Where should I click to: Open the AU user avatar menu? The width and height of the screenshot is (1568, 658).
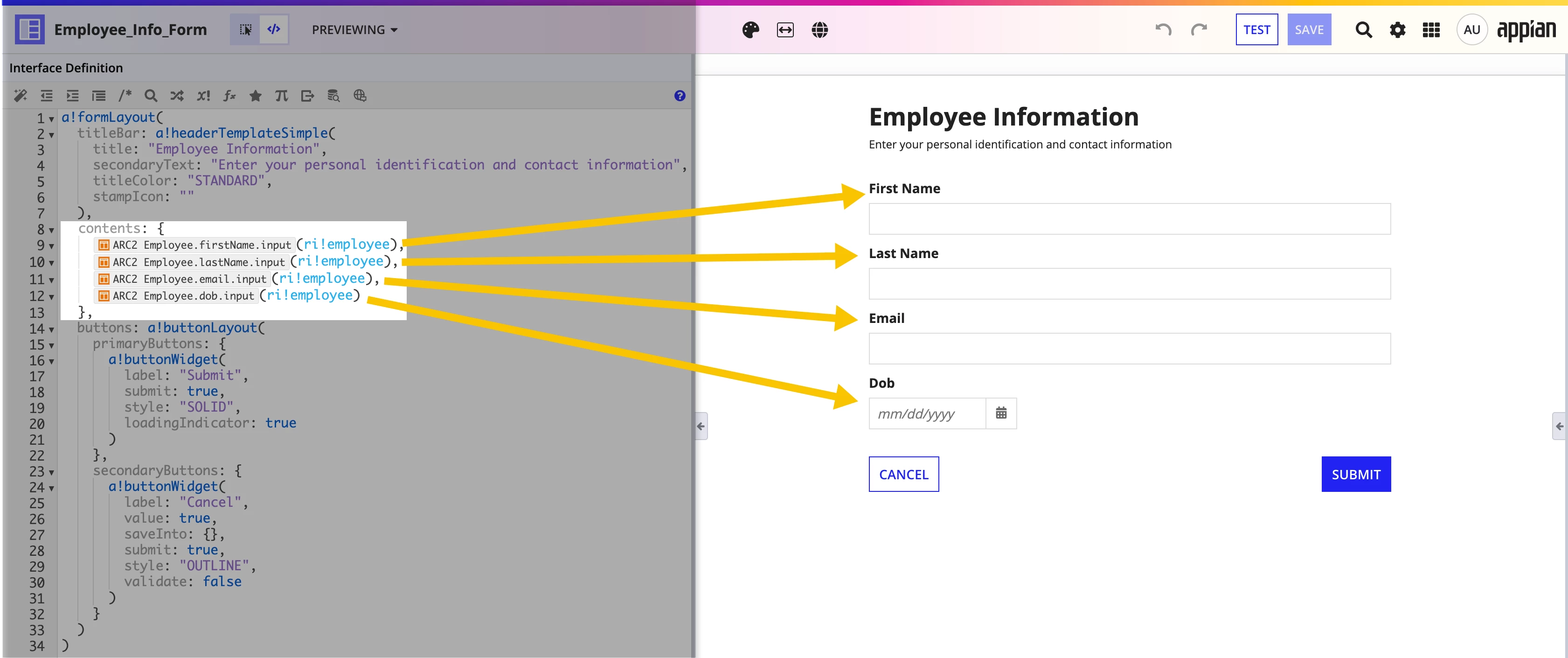coord(1472,30)
